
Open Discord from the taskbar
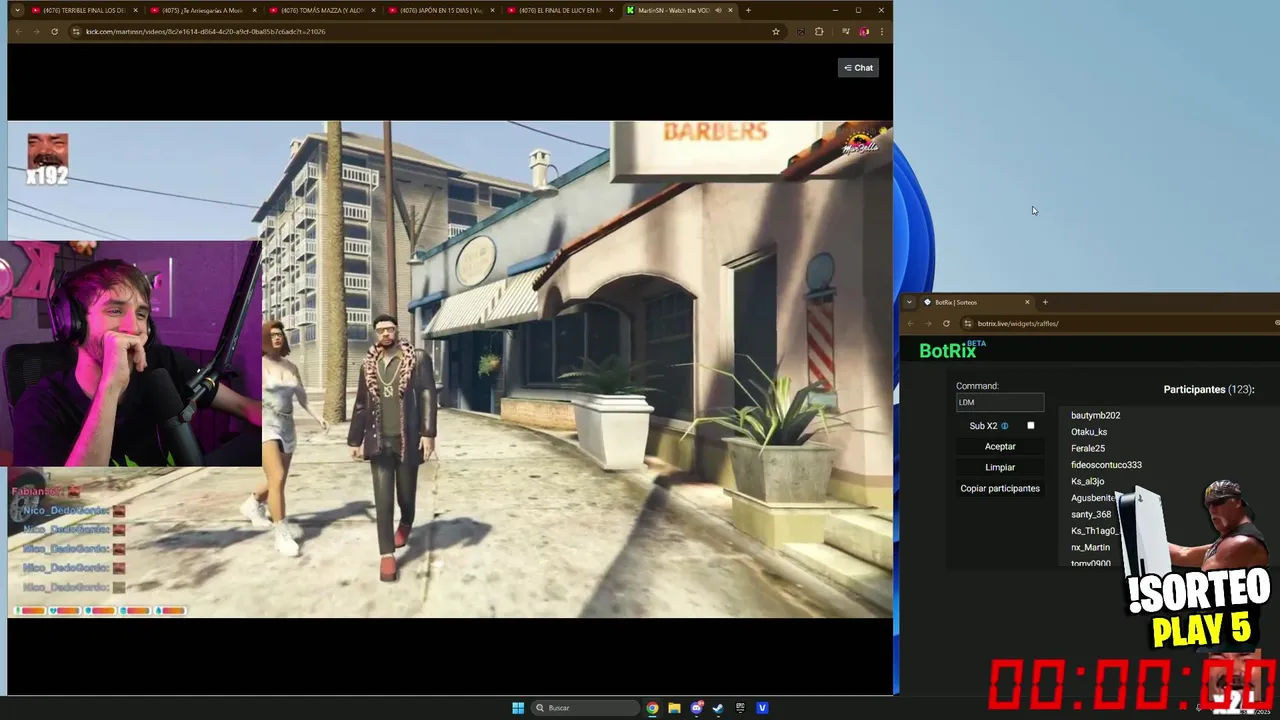[x=697, y=708]
